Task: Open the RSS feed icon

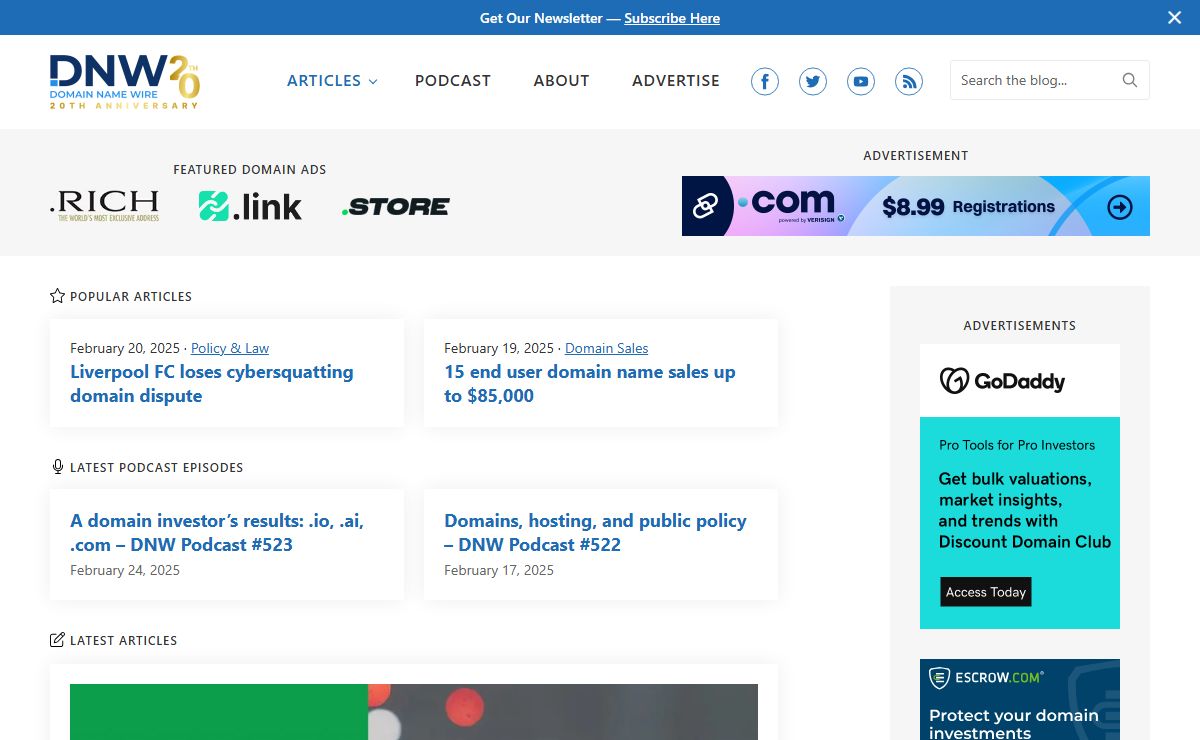Action: pyautogui.click(x=909, y=81)
